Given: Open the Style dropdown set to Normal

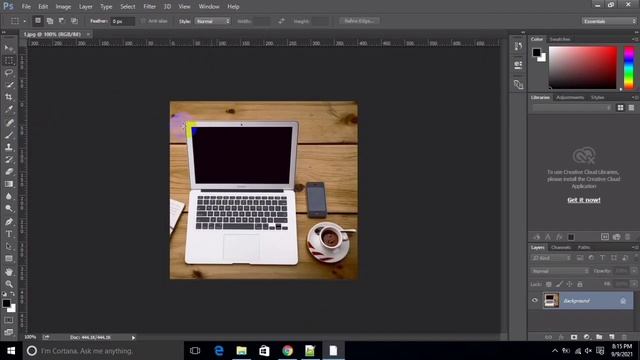Looking at the screenshot, I should coord(213,21).
